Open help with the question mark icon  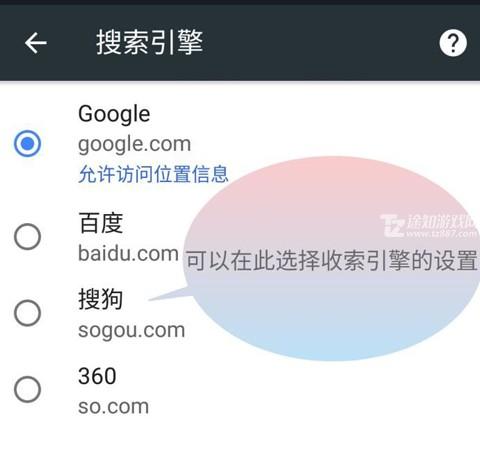point(453,43)
